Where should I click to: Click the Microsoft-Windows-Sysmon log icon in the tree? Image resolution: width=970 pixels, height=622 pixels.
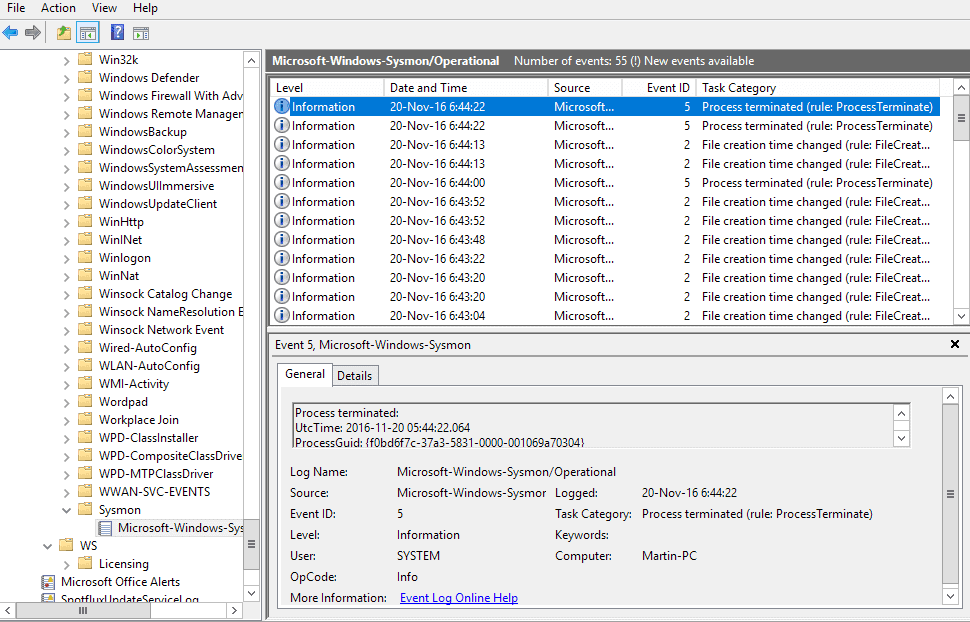click(104, 528)
